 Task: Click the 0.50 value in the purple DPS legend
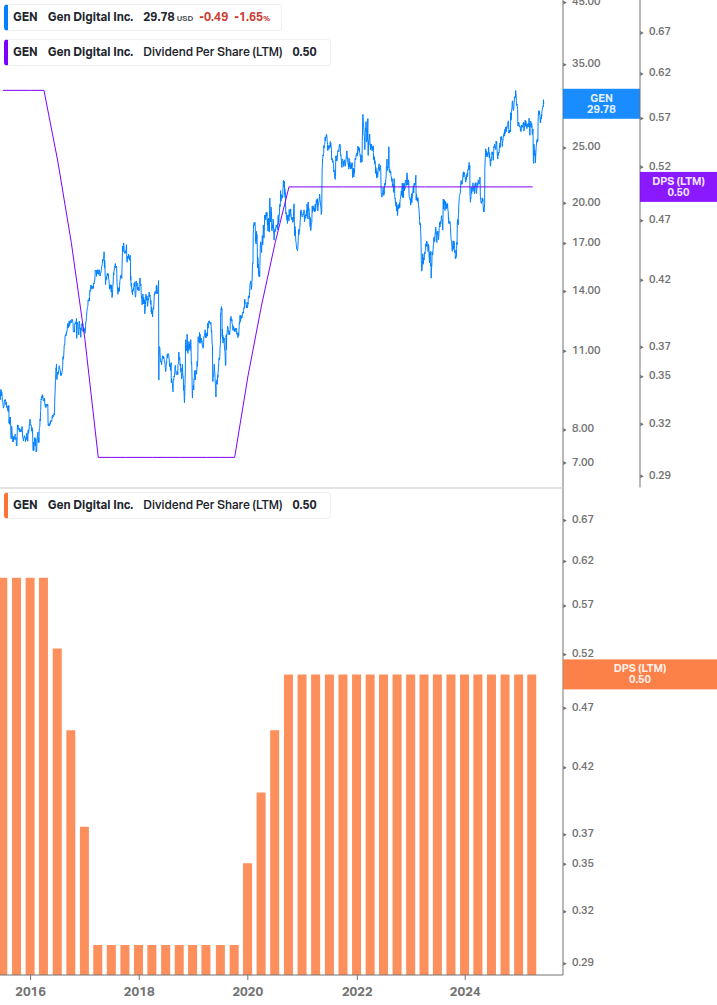304,53
